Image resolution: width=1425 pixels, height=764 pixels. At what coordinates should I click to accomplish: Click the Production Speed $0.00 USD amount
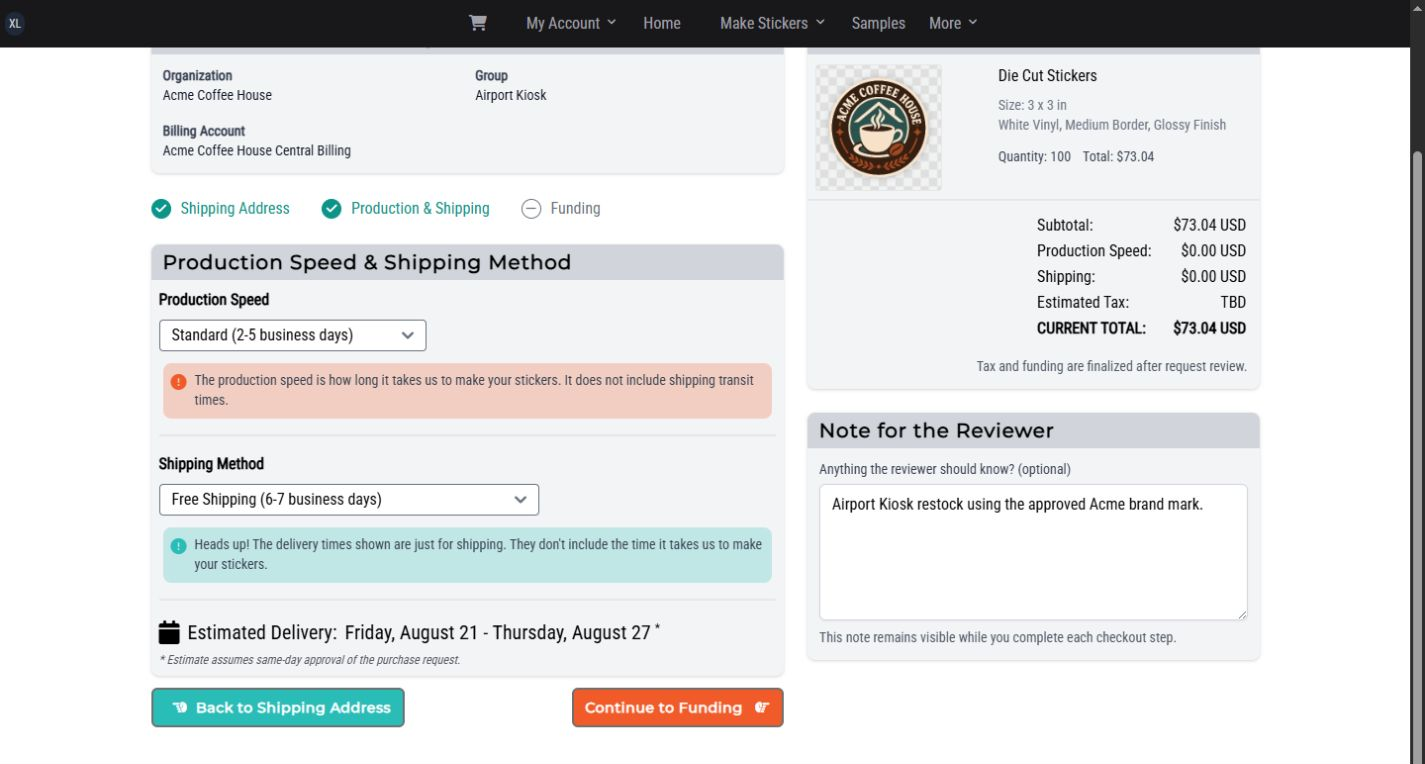(x=1213, y=251)
